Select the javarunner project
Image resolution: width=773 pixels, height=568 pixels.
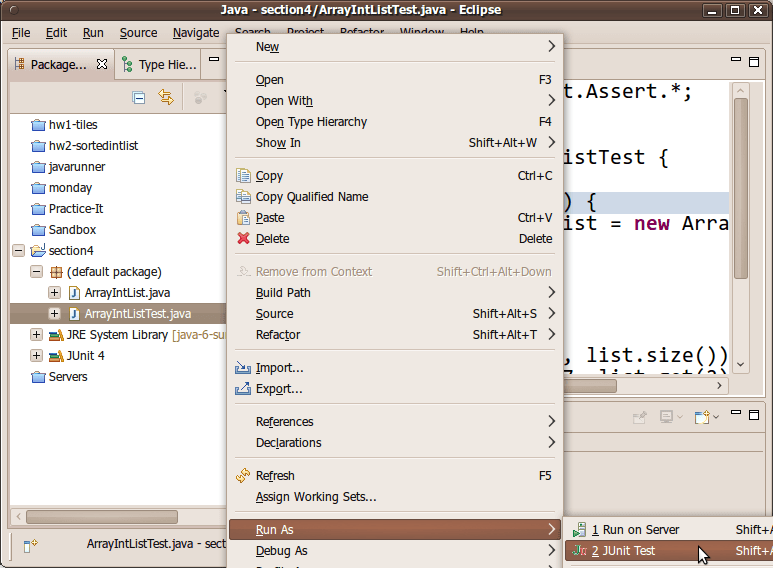[76, 167]
